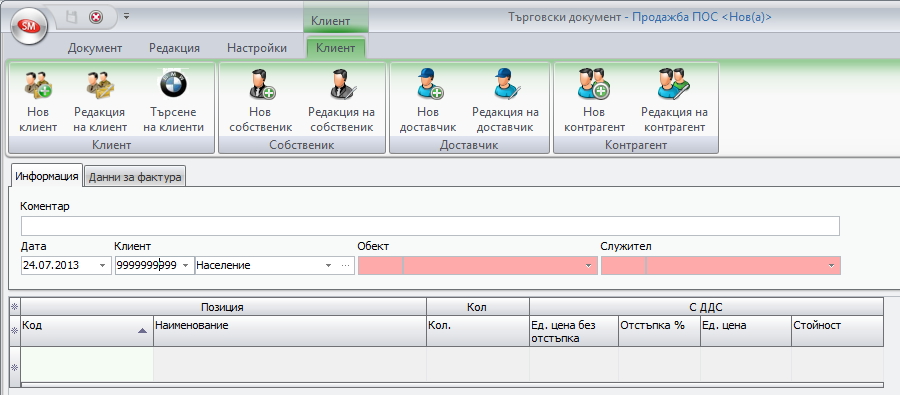Click the empty Код cell in new row
Viewport: 900px width, 395px height.
pyautogui.click(x=87, y=364)
